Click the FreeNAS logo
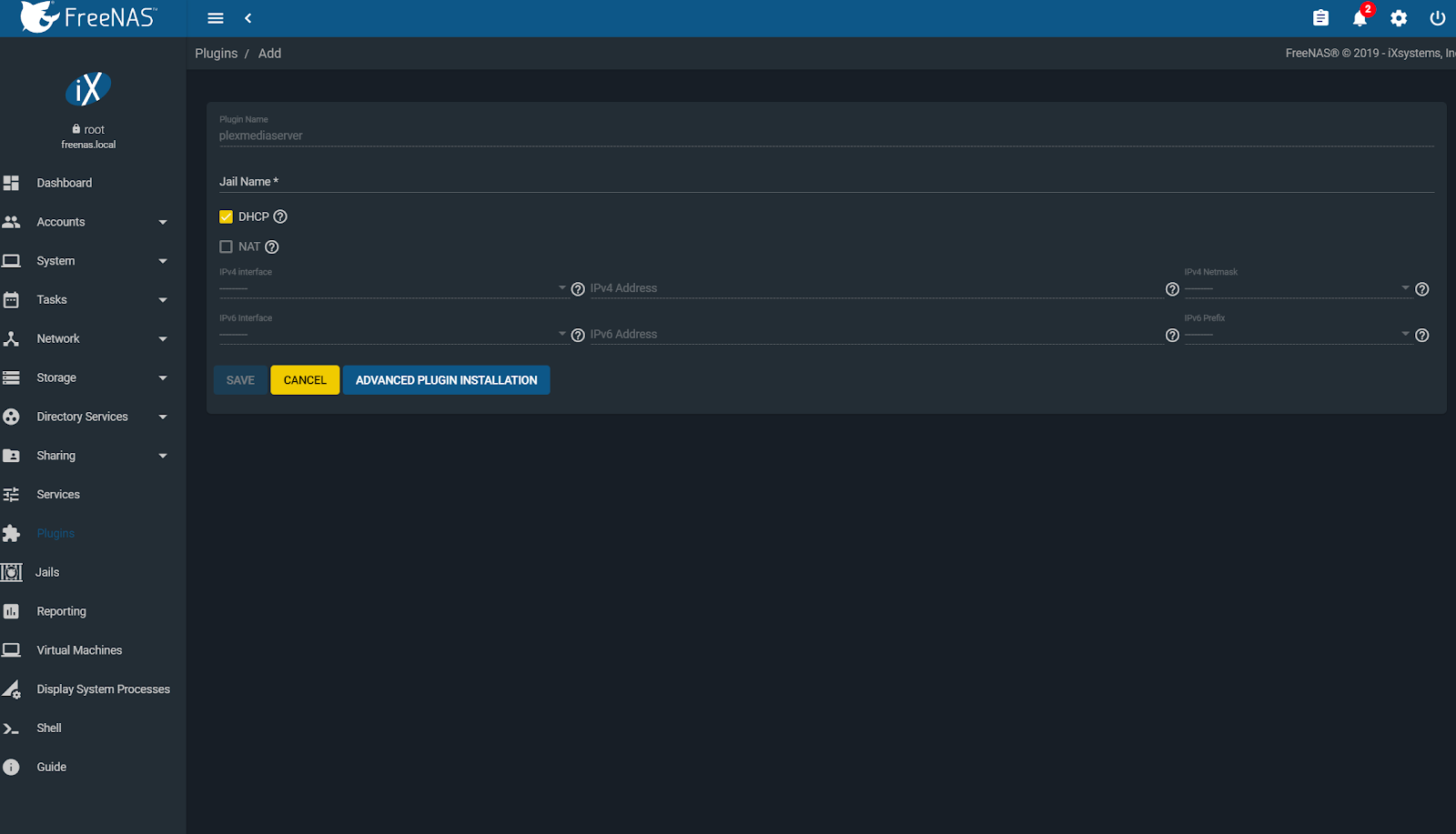Screen dimensions: 1456x834 [x=88, y=17]
